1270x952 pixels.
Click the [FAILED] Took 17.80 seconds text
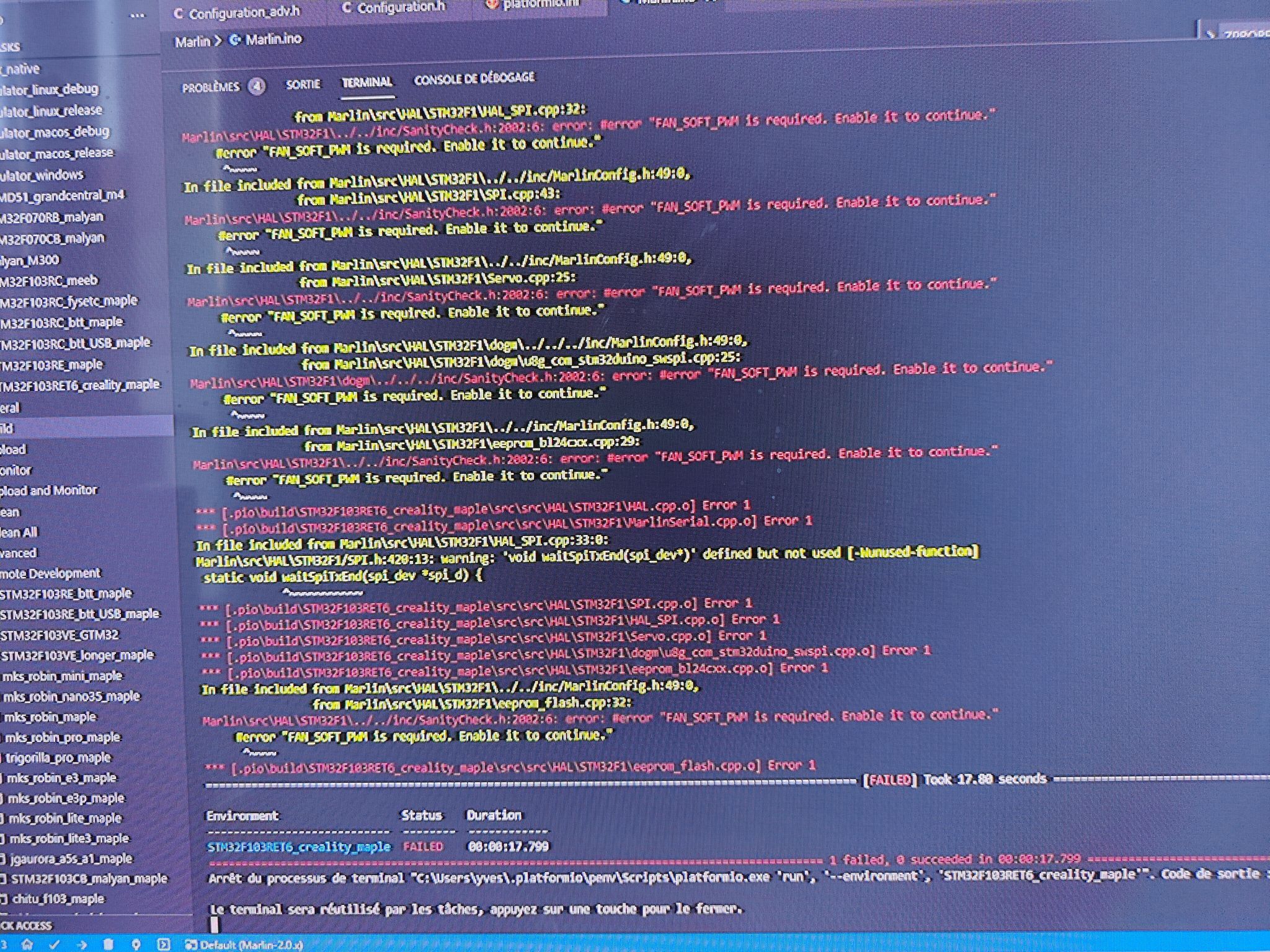pos(955,780)
